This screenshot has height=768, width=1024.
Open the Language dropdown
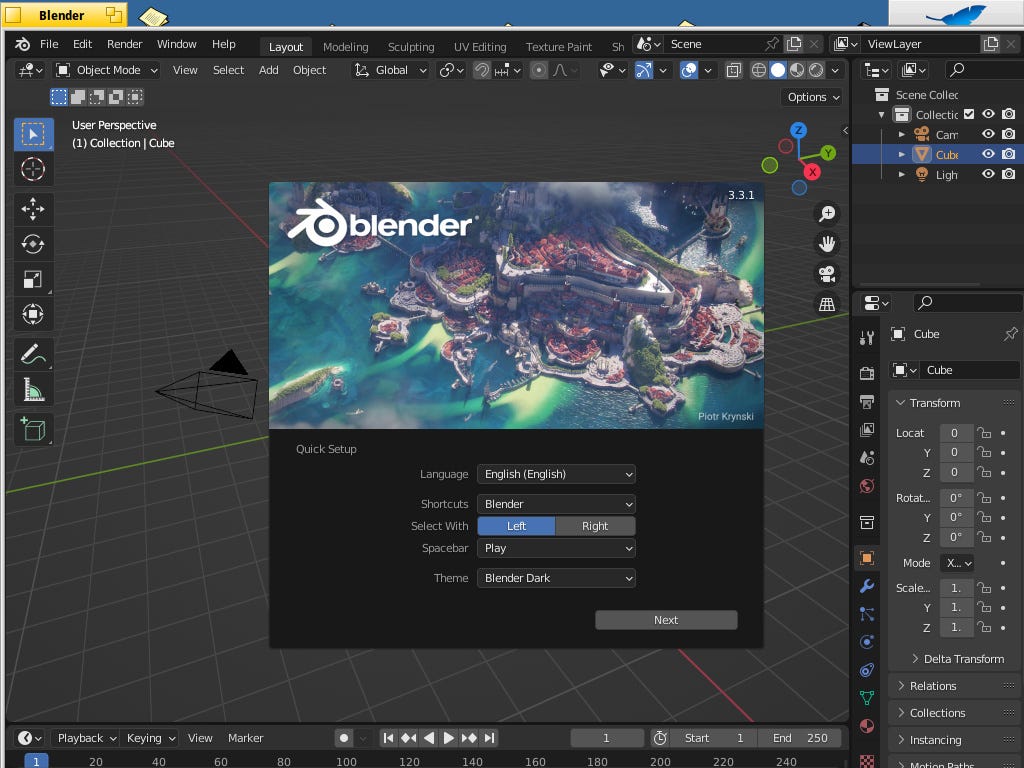(556, 474)
